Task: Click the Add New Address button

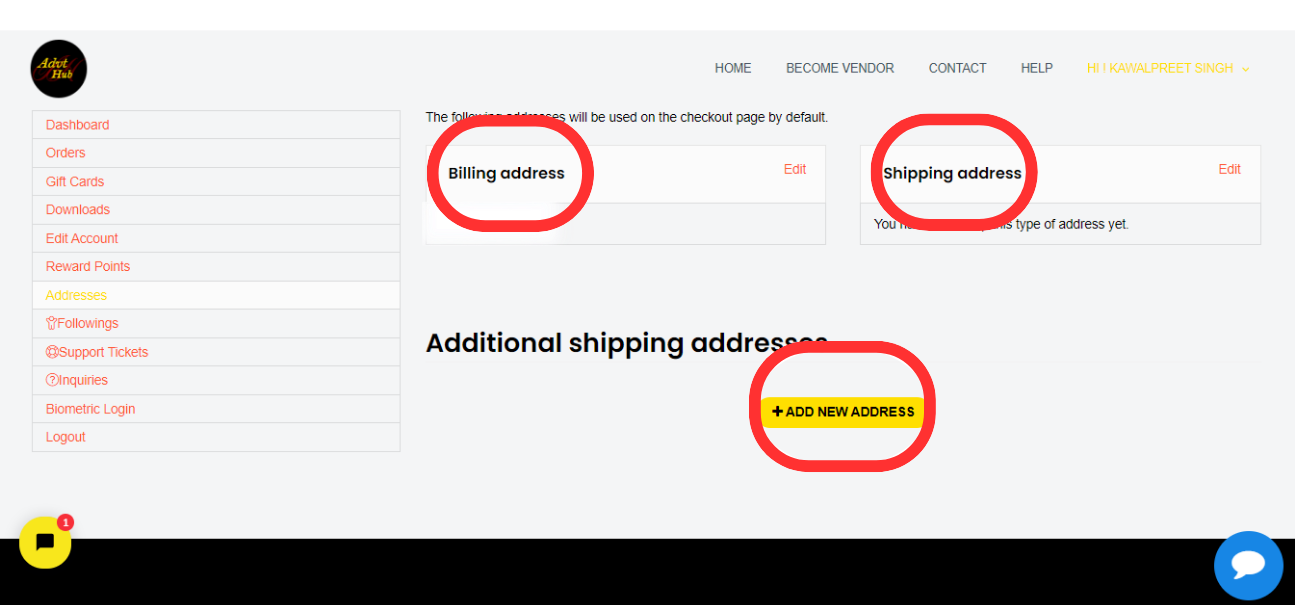Action: (x=842, y=412)
